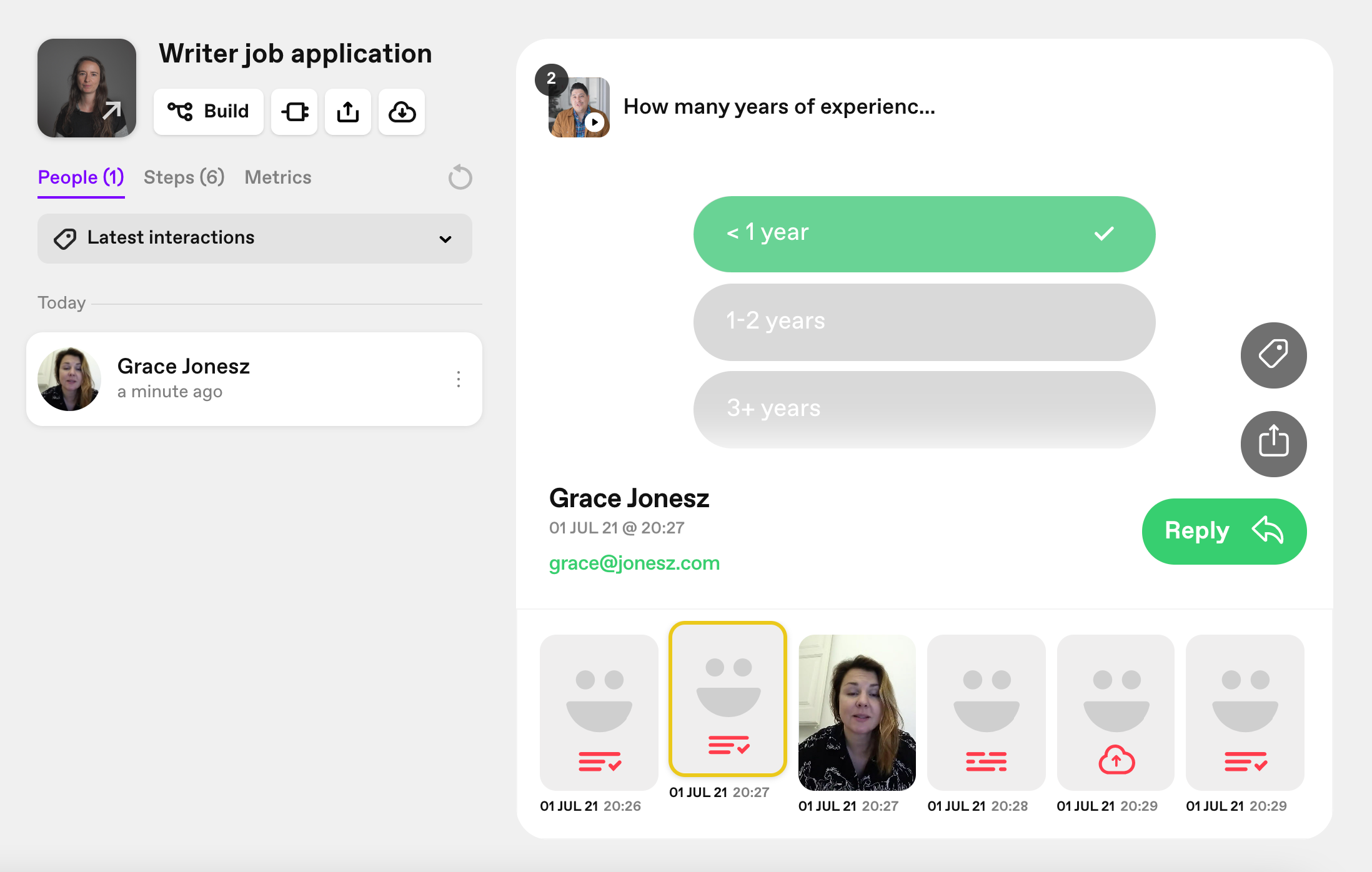
Task: Click the refresh circular arrow icon
Action: pyautogui.click(x=460, y=177)
